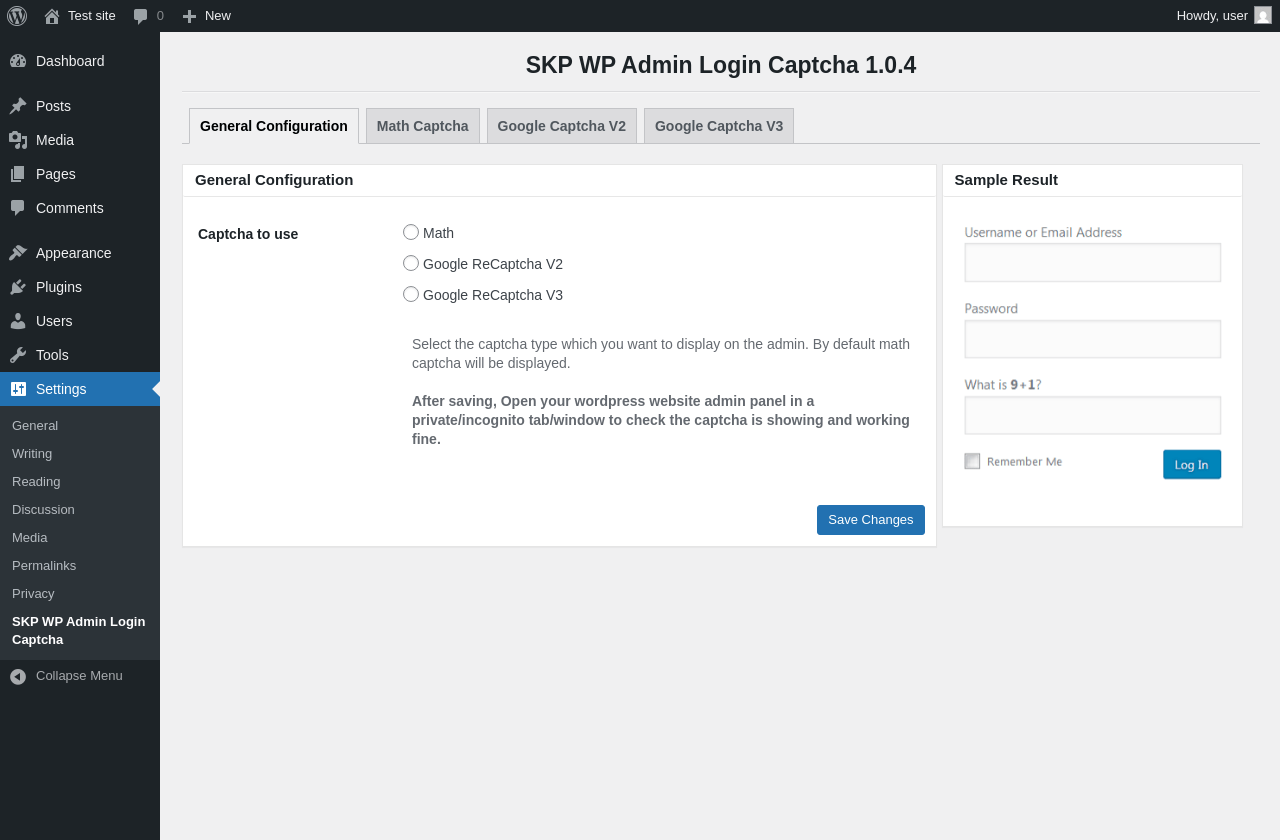Open the Appearance menu label
The width and height of the screenshot is (1280, 840).
(x=74, y=253)
